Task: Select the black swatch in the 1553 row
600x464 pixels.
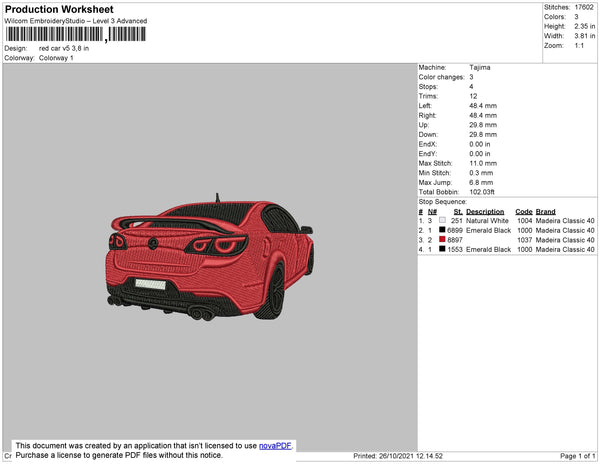Action: (x=442, y=249)
